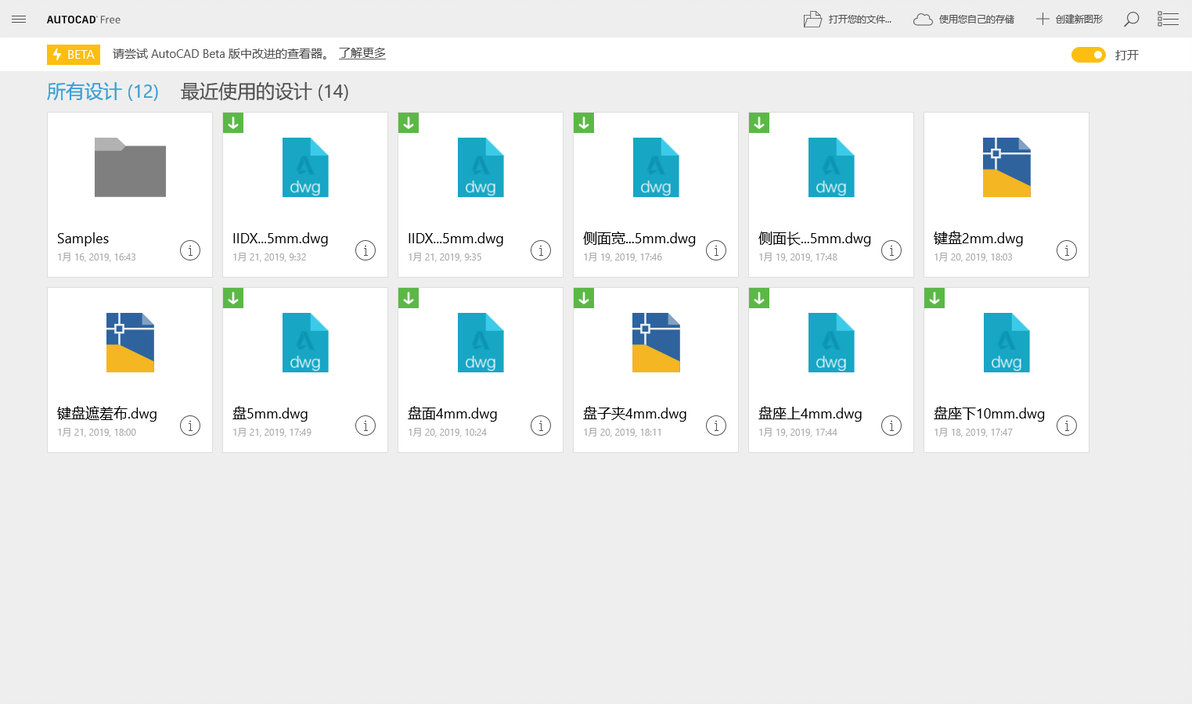This screenshot has height=704, width=1192.
Task: Open info for Samples folder
Action: click(190, 250)
